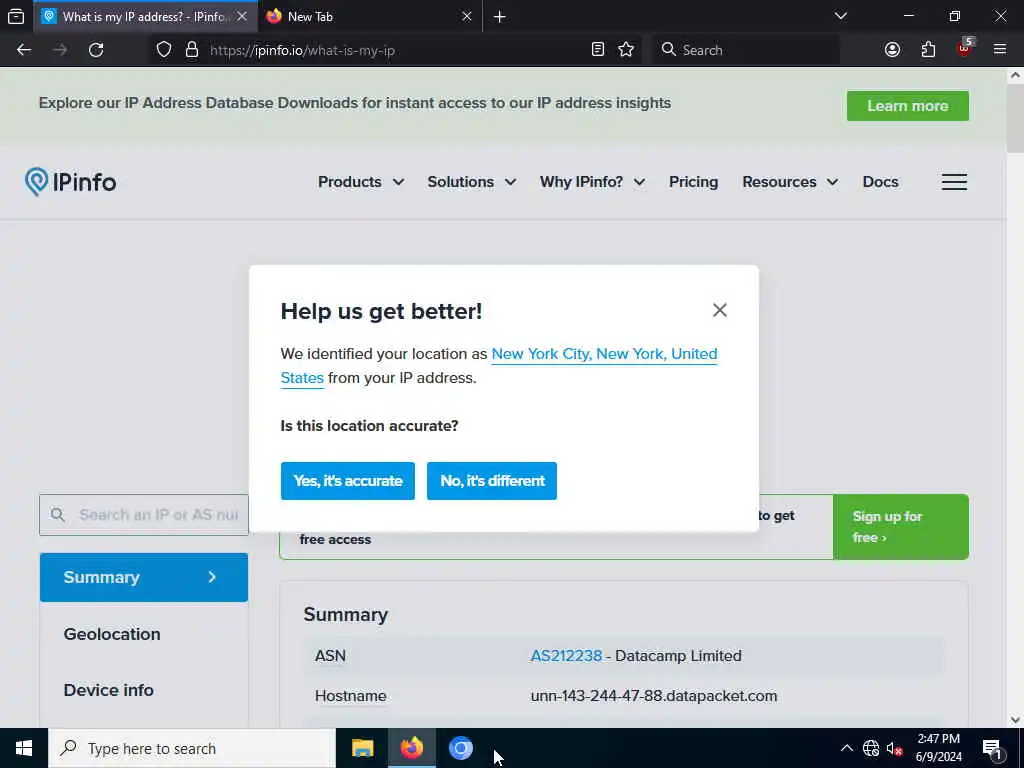The width and height of the screenshot is (1024, 768).
Task: Click the uBlock extension icon with badge
Action: pos(965,48)
